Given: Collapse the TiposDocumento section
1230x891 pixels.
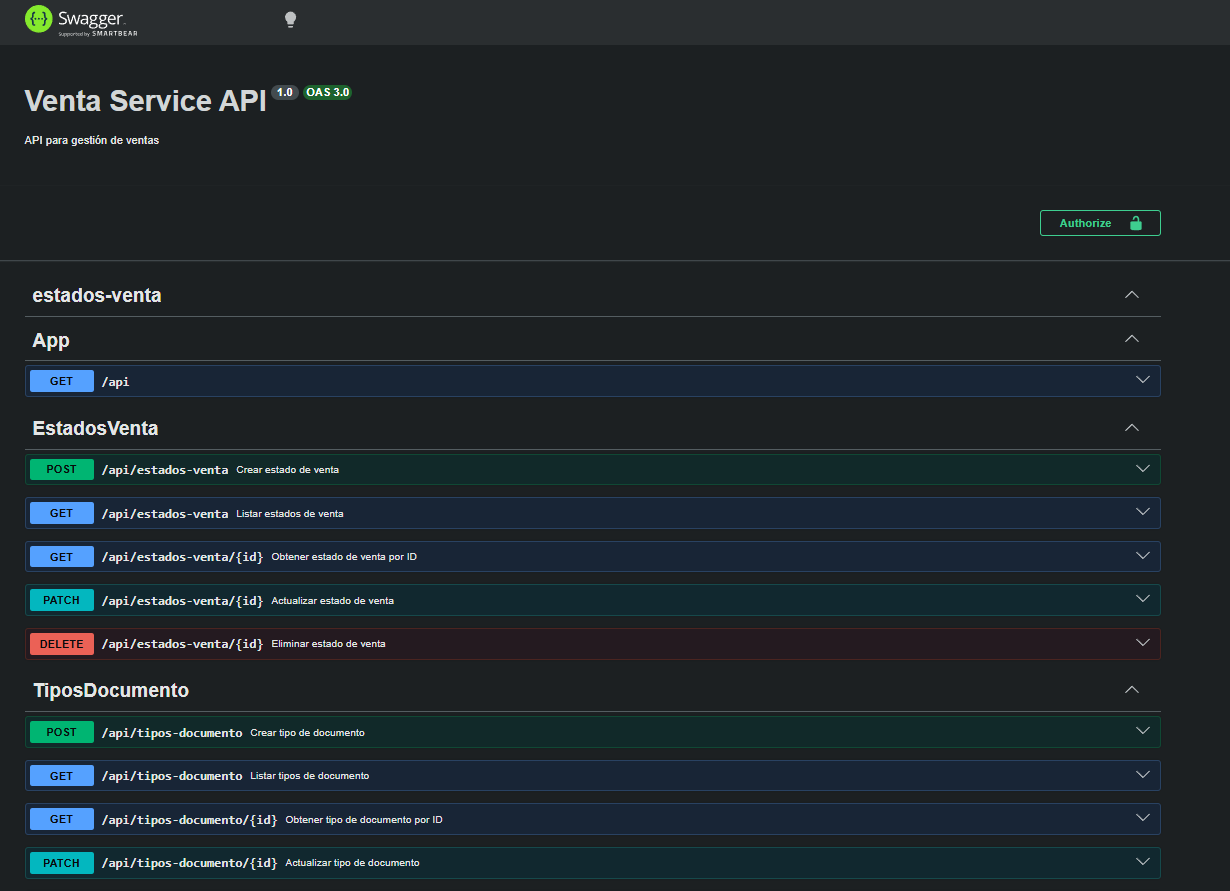Looking at the screenshot, I should pos(1132,690).
